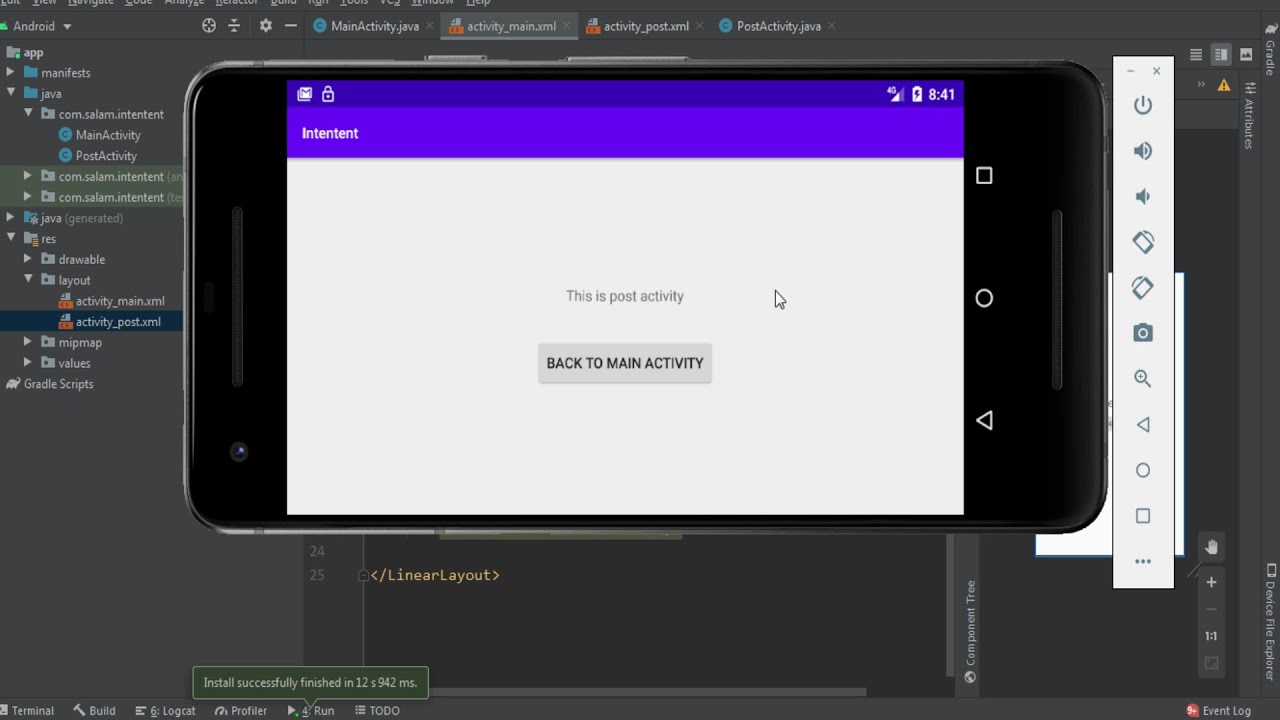Tap BACK TO MAIN ACTIVITY button

click(625, 363)
